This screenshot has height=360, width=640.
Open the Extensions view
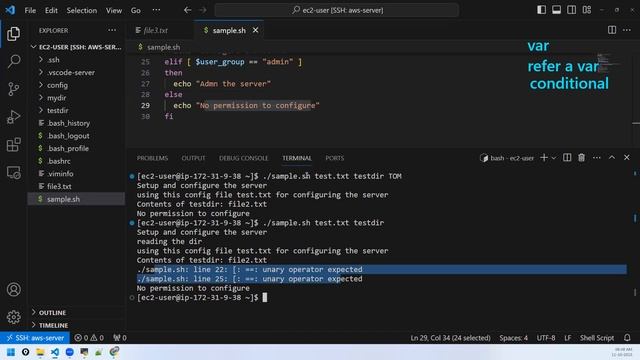pos(13,144)
